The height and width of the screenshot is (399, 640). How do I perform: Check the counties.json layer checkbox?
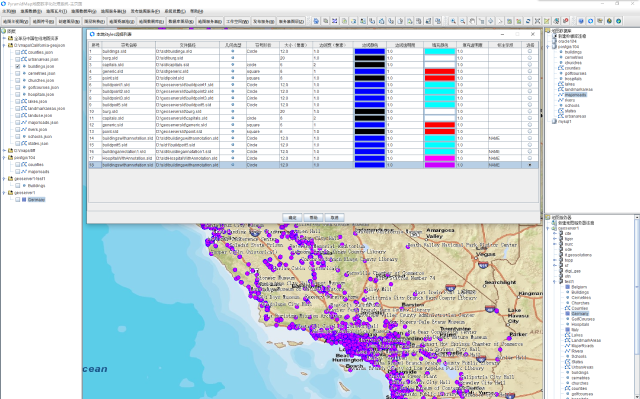click(18, 52)
